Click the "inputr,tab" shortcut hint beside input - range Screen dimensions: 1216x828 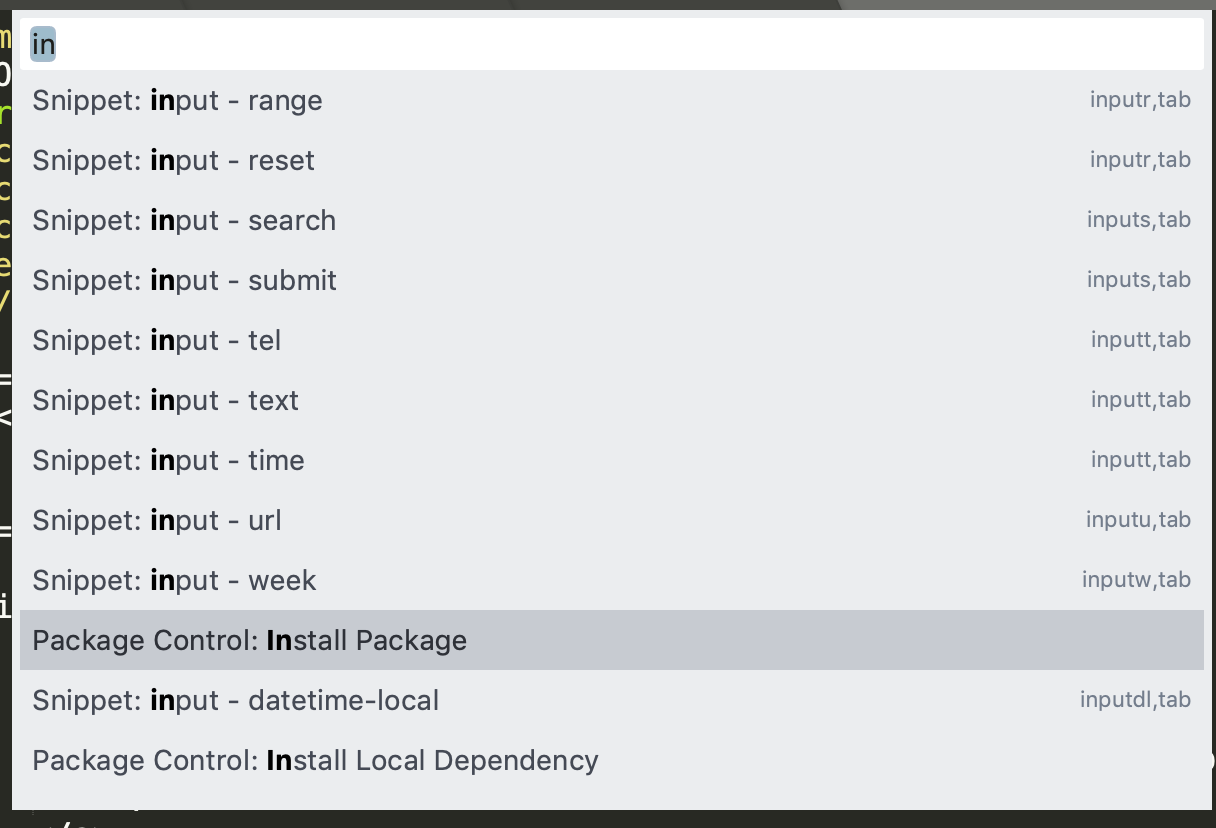coord(1139,100)
